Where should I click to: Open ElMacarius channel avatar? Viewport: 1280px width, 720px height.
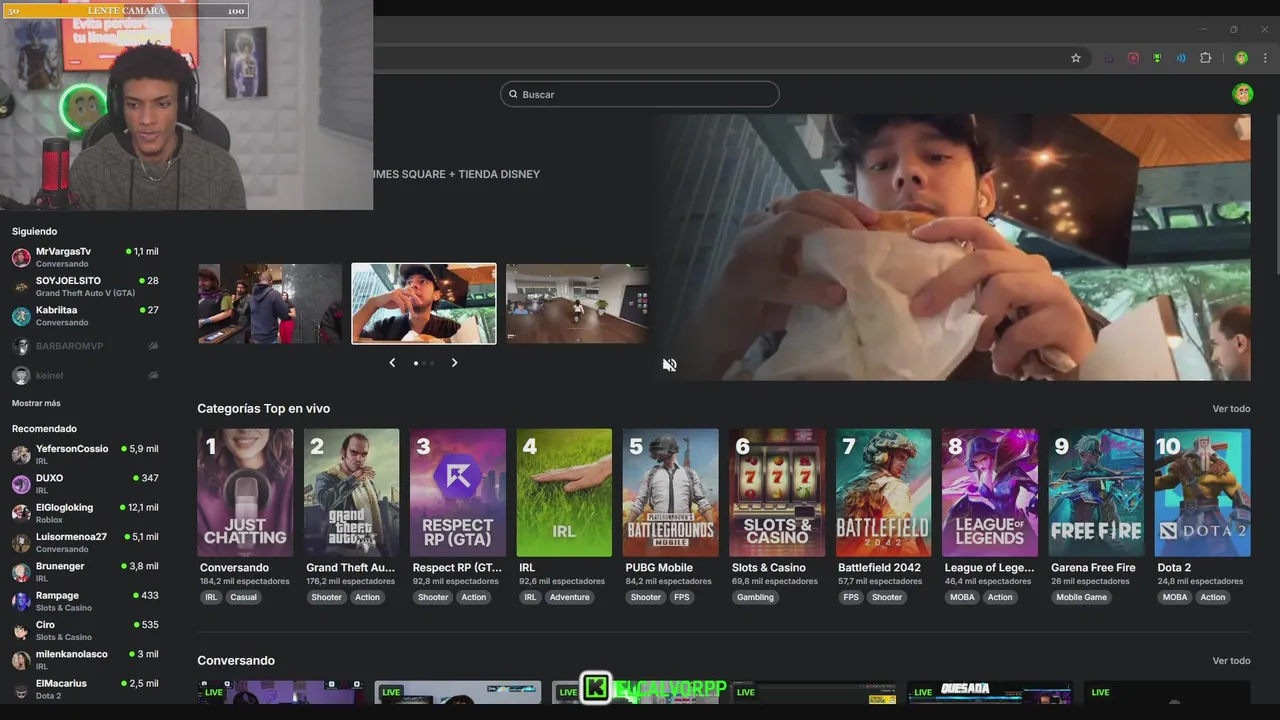click(21, 689)
